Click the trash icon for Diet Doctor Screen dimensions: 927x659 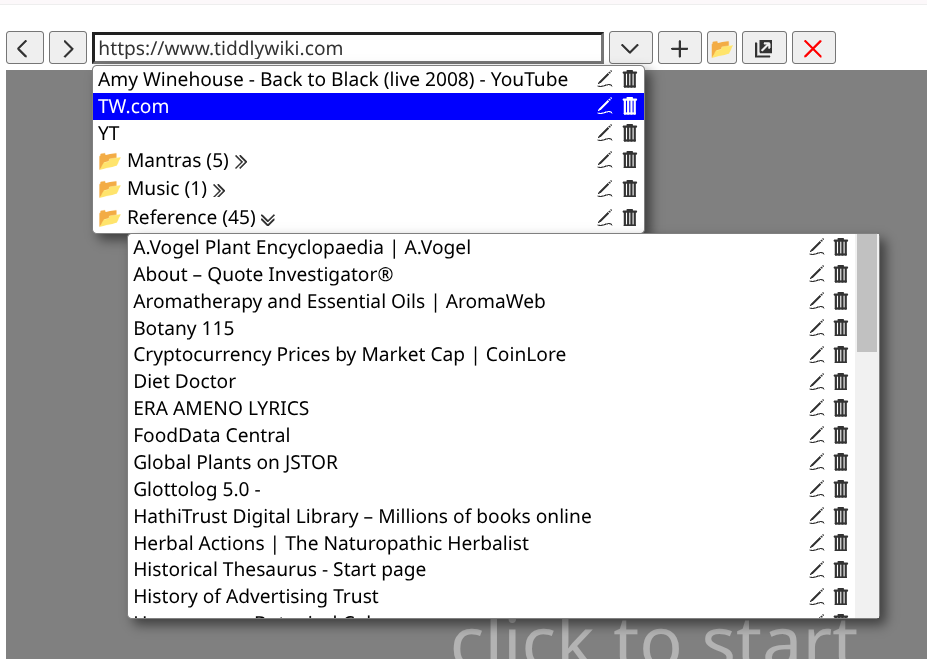841,381
